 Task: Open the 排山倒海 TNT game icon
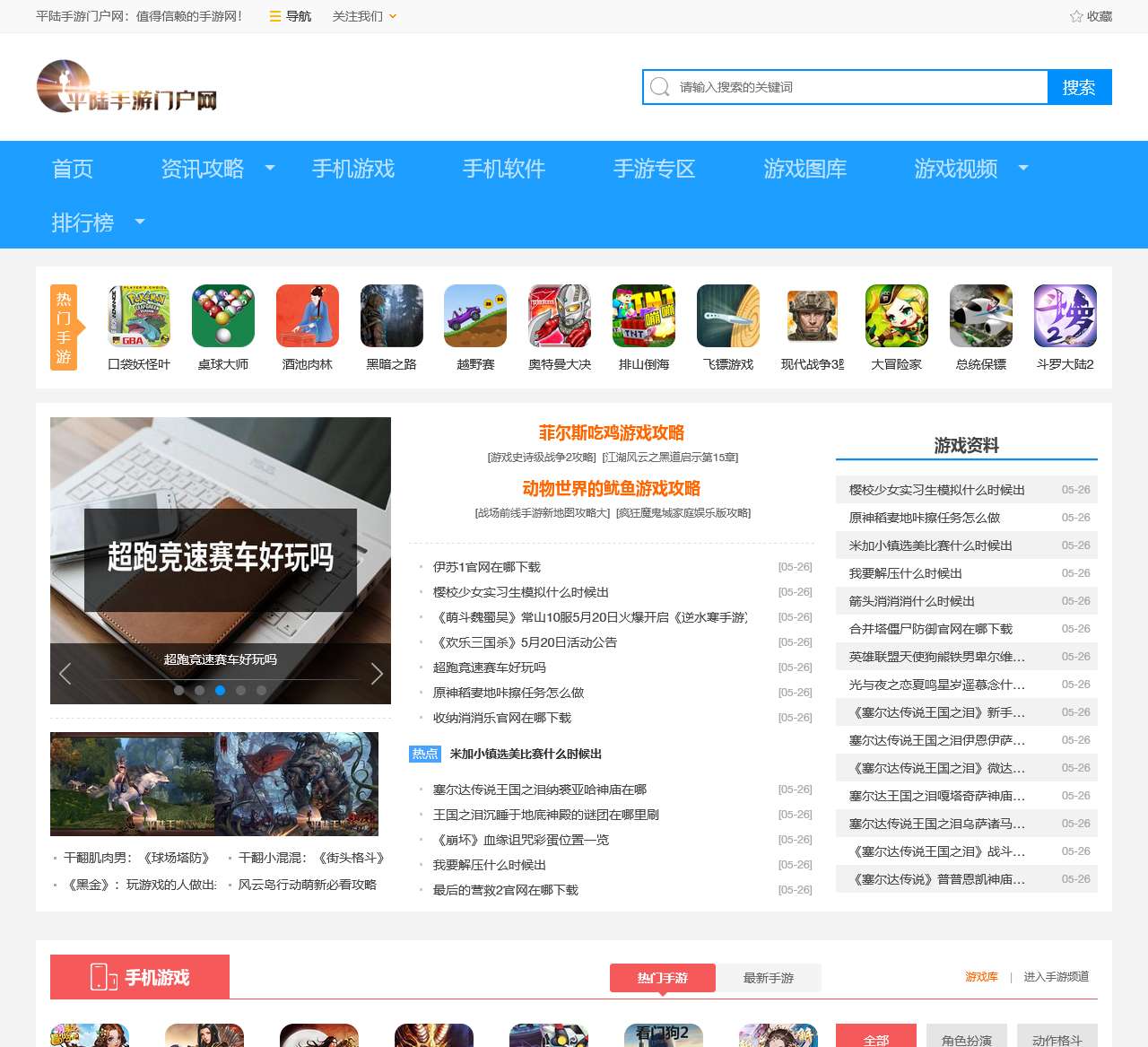point(644,316)
